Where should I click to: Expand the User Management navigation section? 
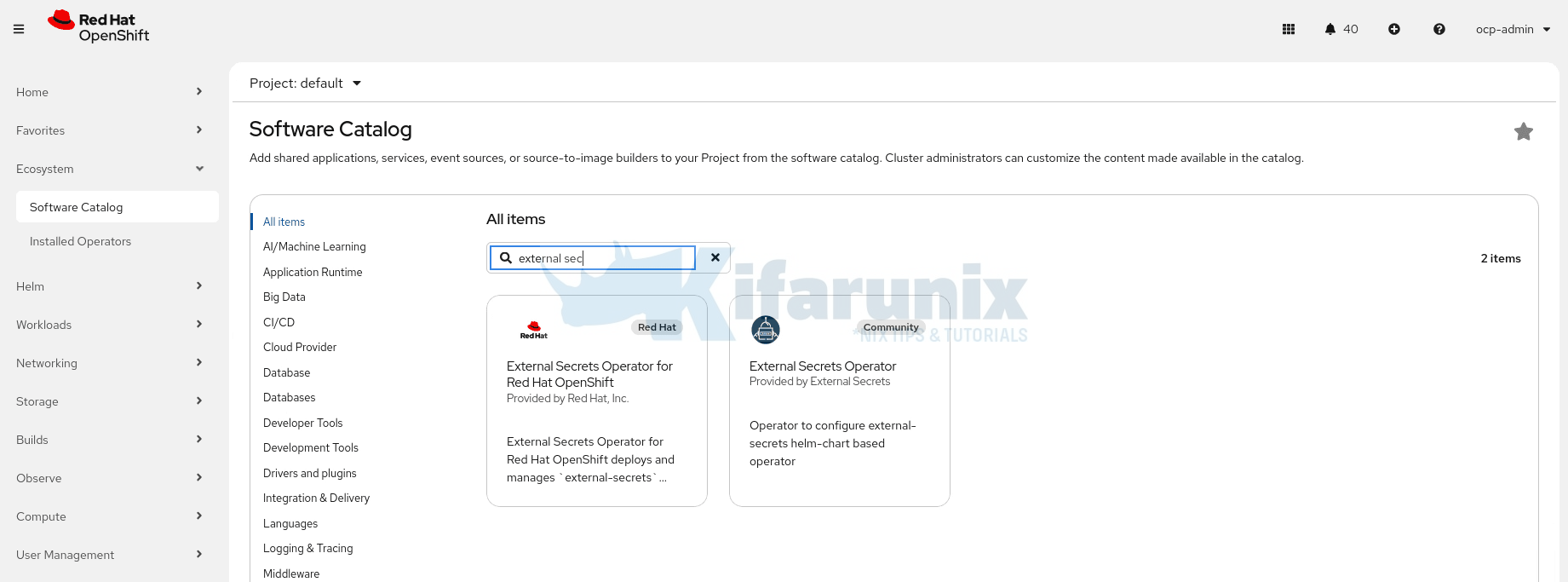(x=109, y=555)
